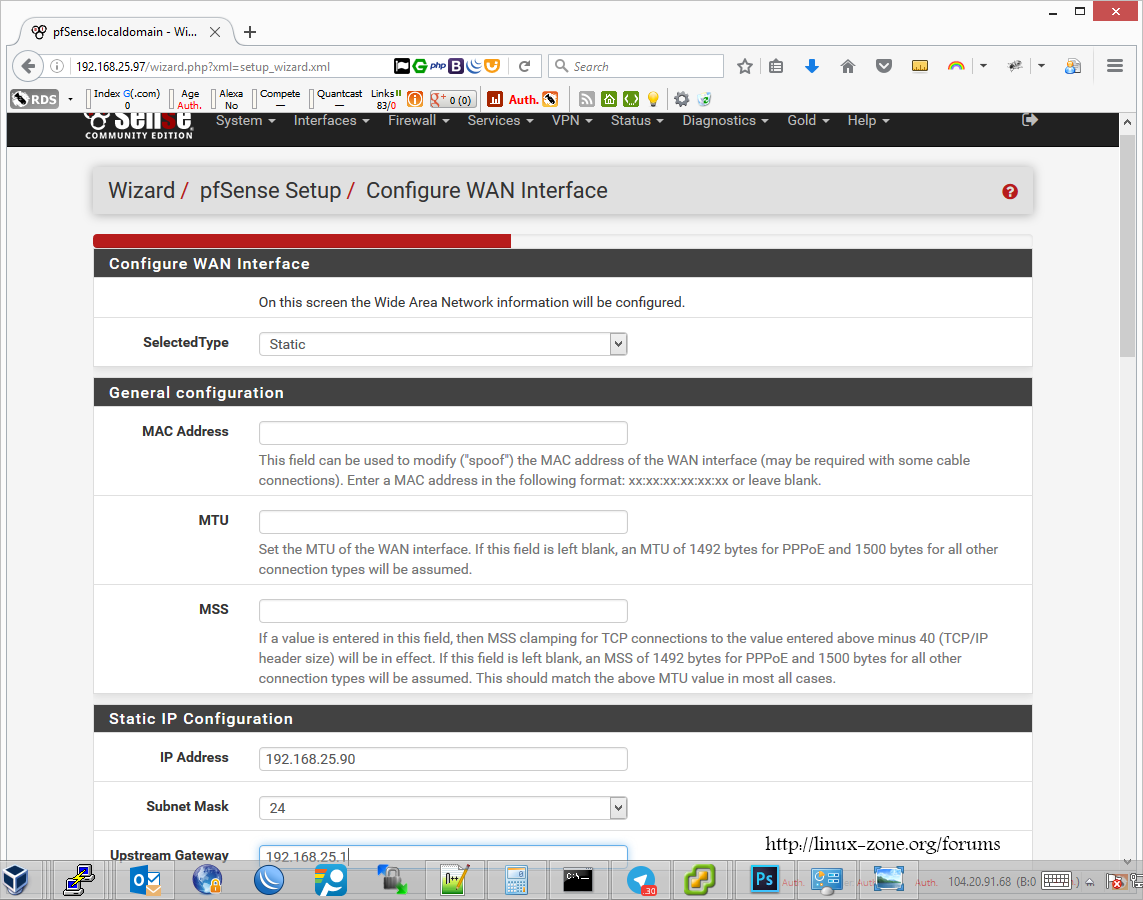The image size is (1143, 900).
Task: Reload the page with refresh button
Action: pos(524,67)
